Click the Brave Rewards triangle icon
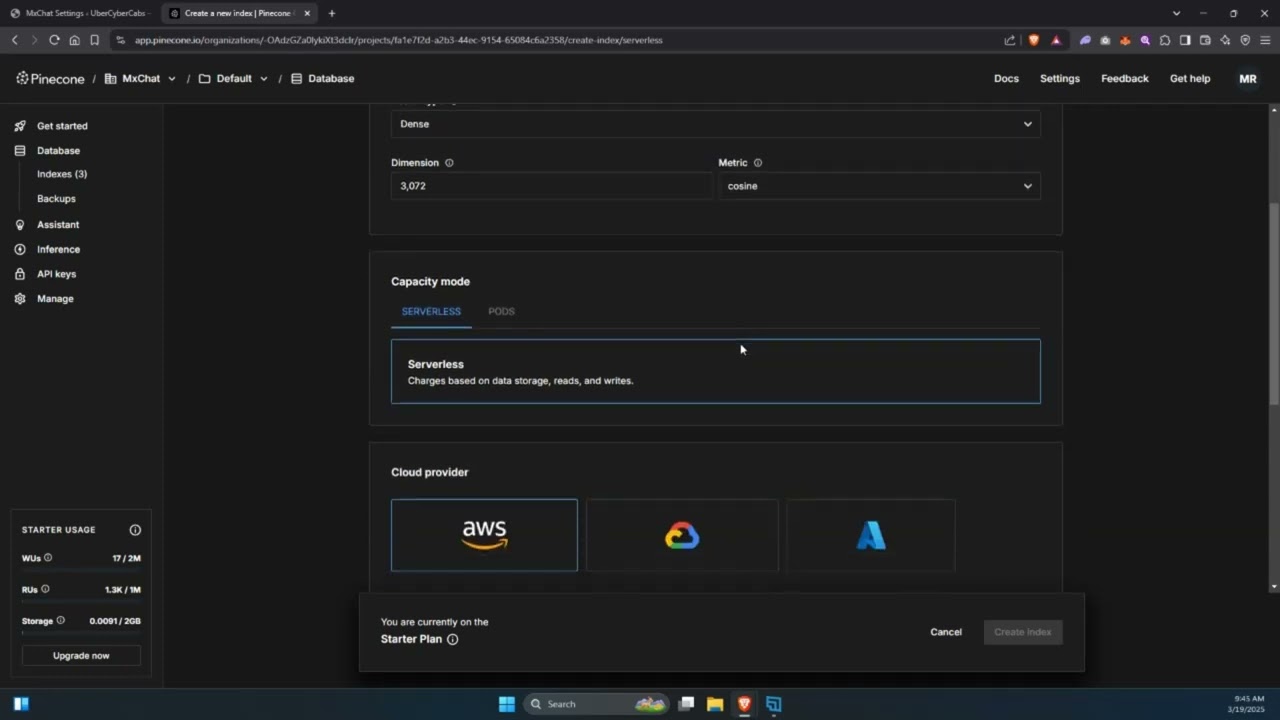Image resolution: width=1280 pixels, height=720 pixels. click(1056, 40)
